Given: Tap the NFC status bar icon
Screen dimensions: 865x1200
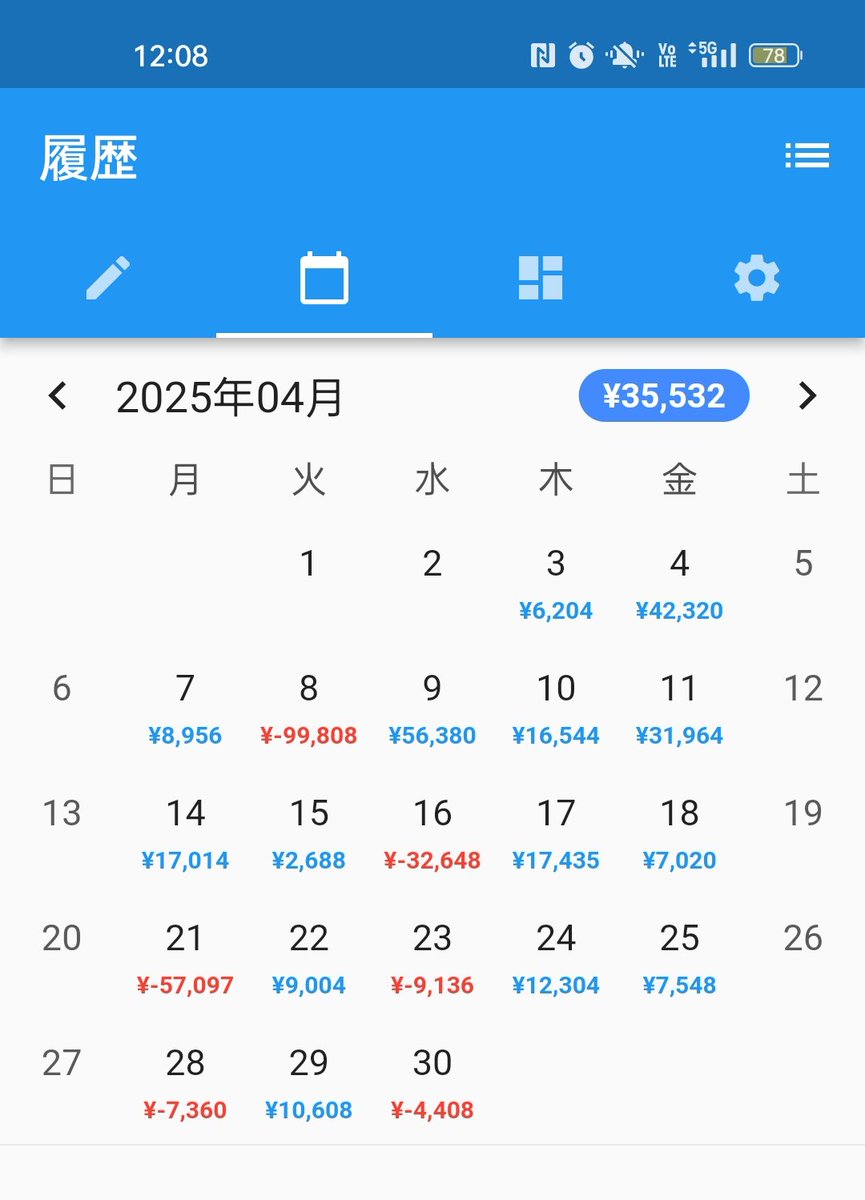Looking at the screenshot, I should 541,56.
